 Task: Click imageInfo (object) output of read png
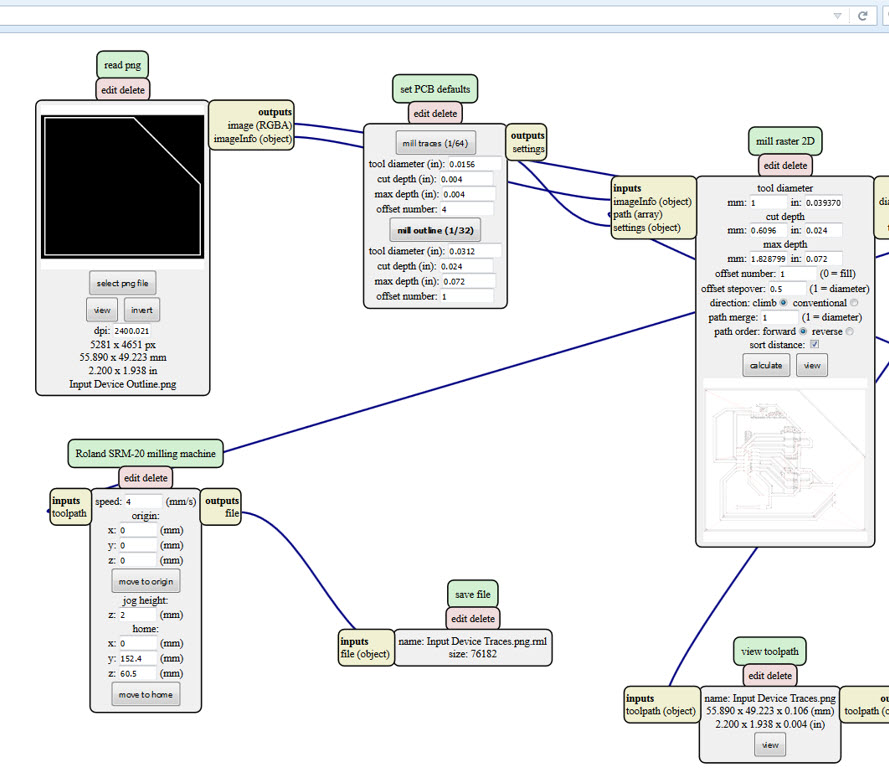252,138
